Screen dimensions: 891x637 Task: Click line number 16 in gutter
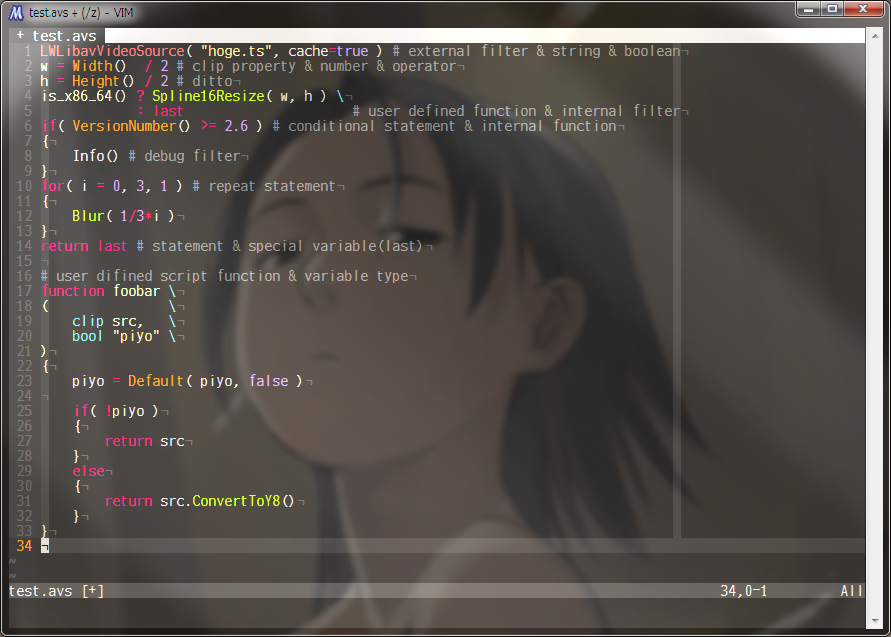[24, 276]
